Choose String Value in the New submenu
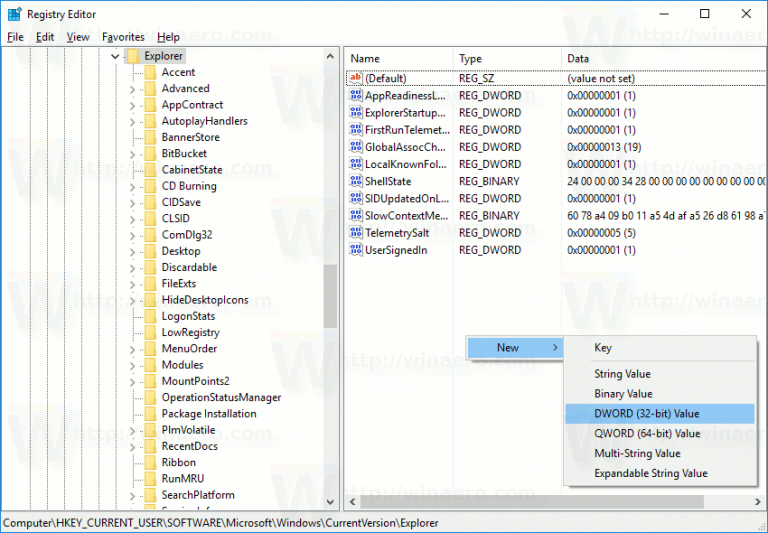The width and height of the screenshot is (768, 533). coord(660,374)
